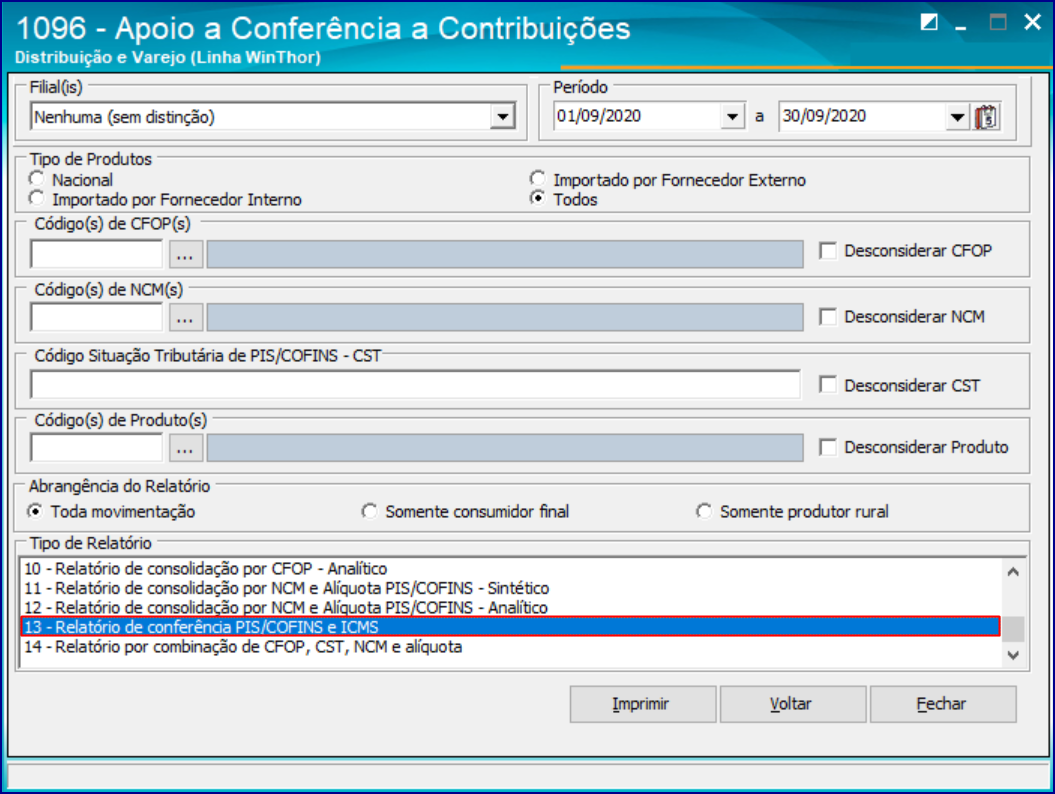Select report 12 - NCM e Alíquota Analítico

511,608
